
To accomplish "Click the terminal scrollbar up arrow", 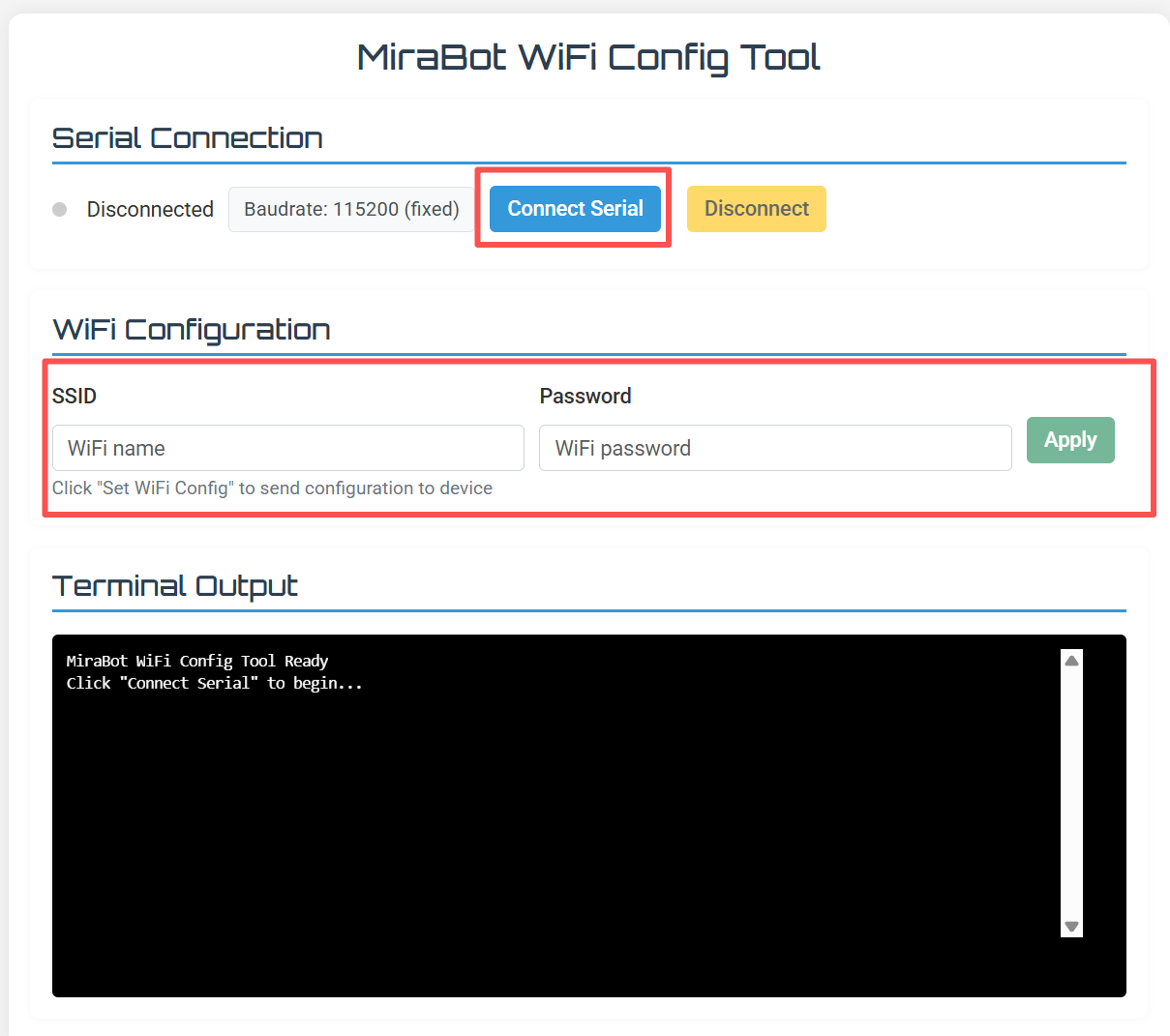I will (x=1071, y=661).
